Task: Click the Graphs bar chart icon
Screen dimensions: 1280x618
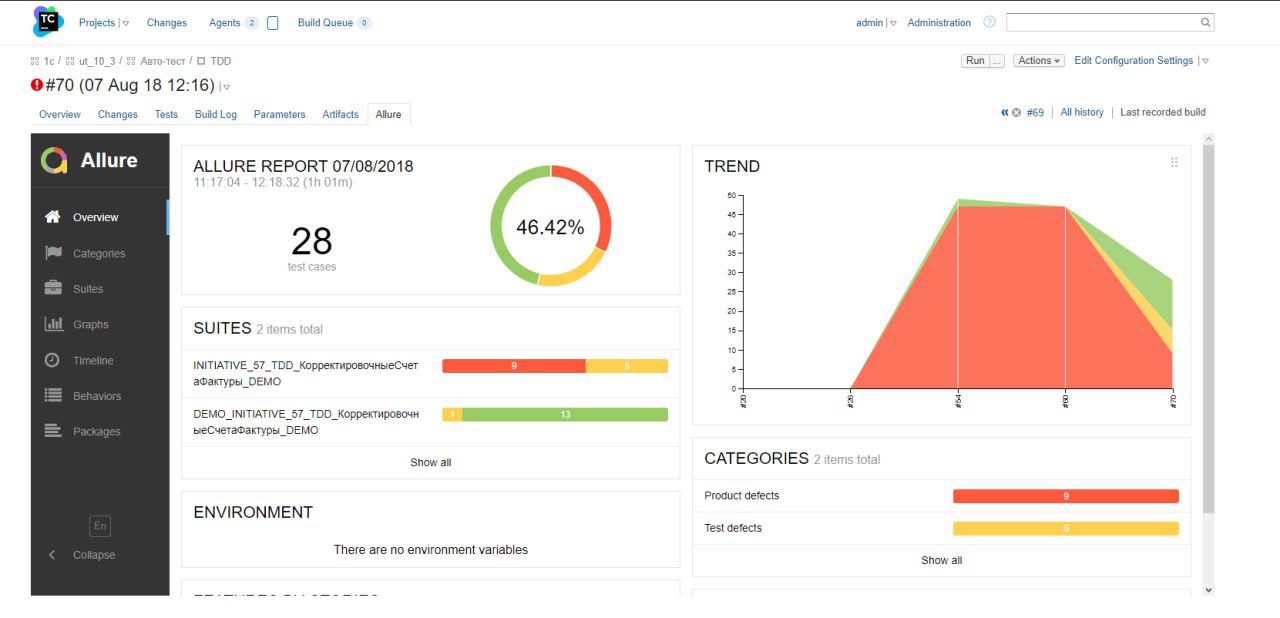Action: coord(53,324)
